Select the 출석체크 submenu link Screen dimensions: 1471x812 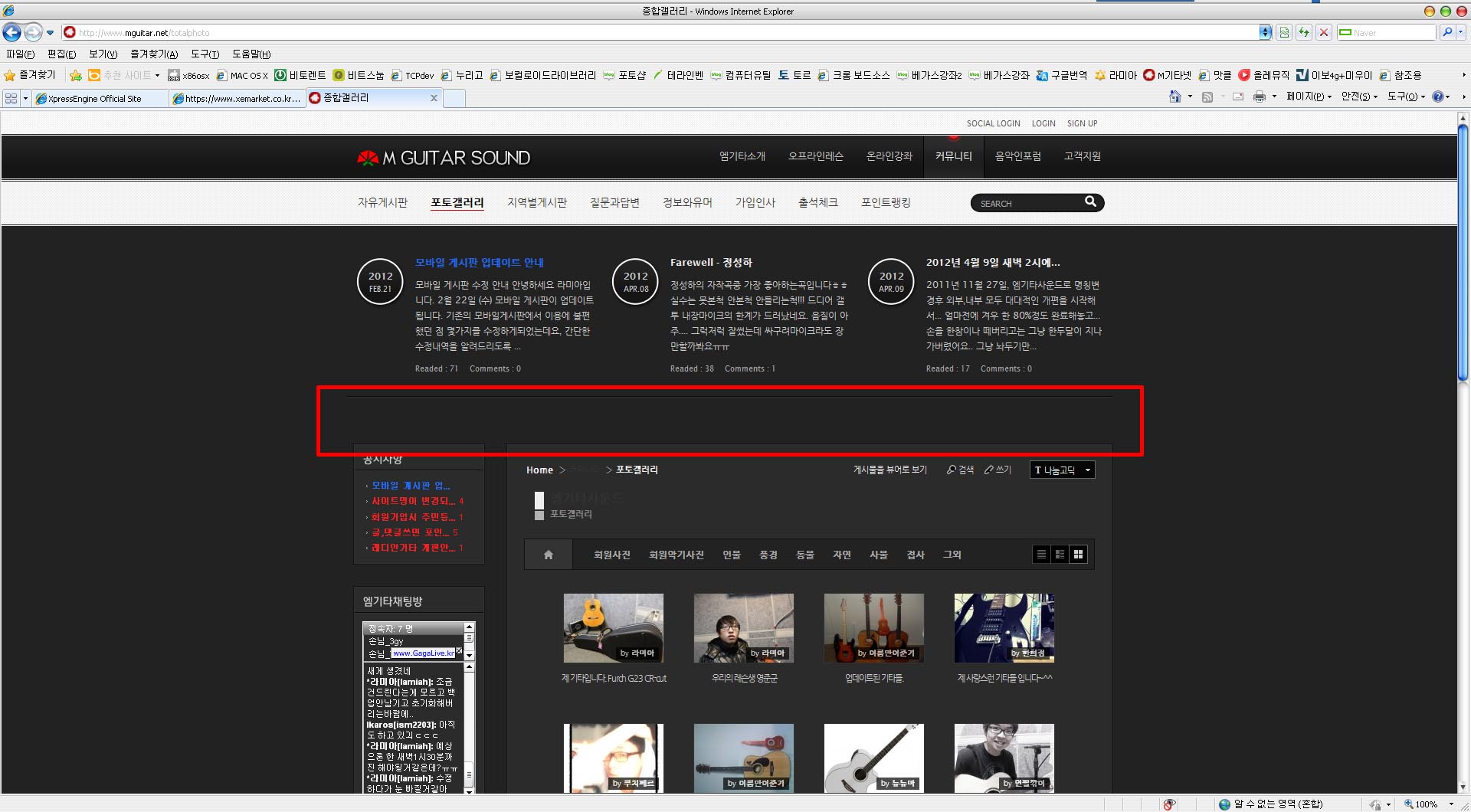point(817,202)
